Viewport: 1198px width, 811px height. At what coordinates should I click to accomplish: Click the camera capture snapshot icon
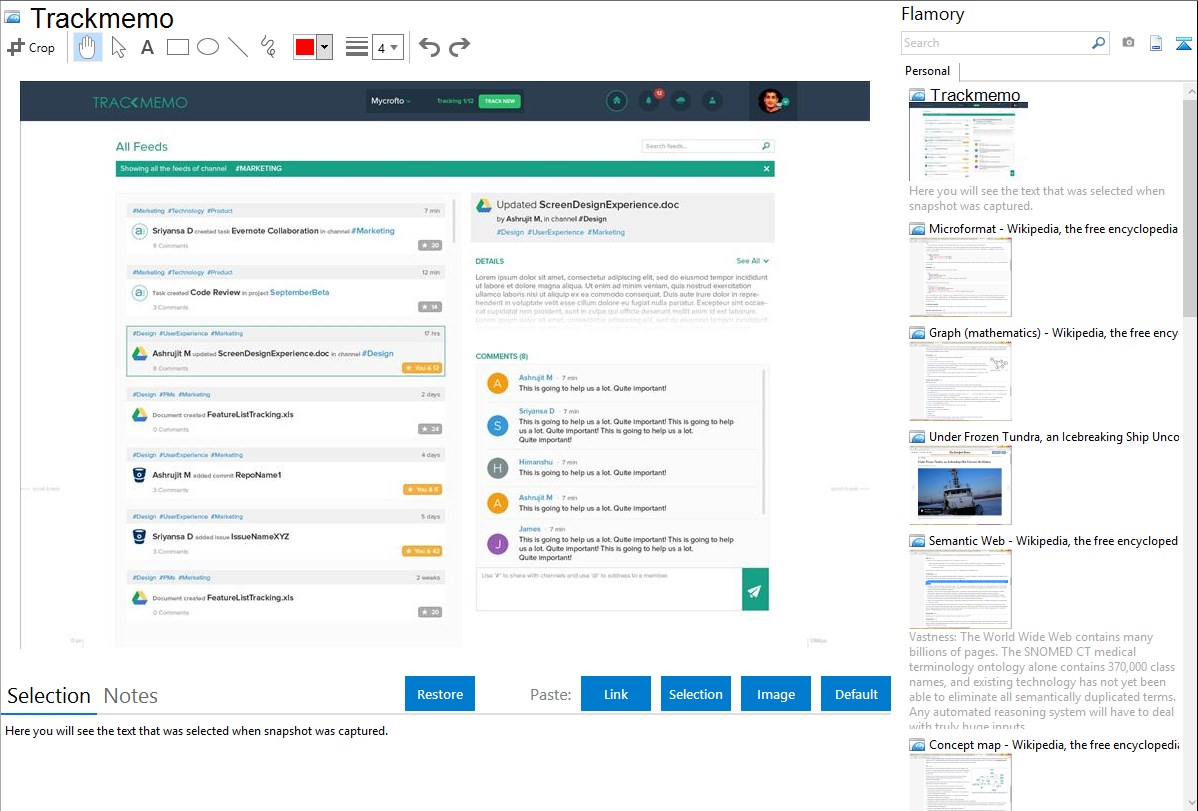click(1128, 43)
